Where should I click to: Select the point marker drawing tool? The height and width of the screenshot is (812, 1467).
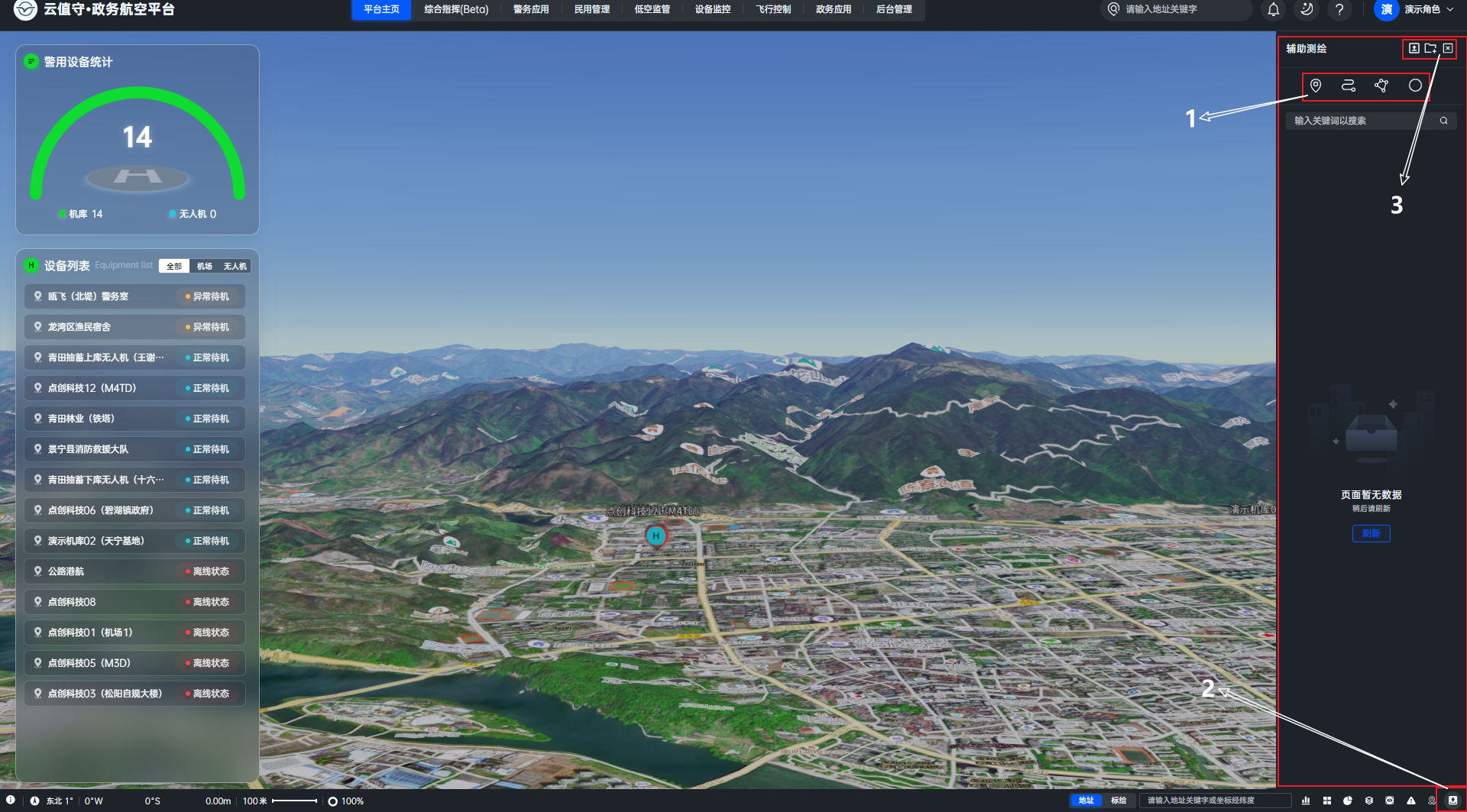point(1316,86)
